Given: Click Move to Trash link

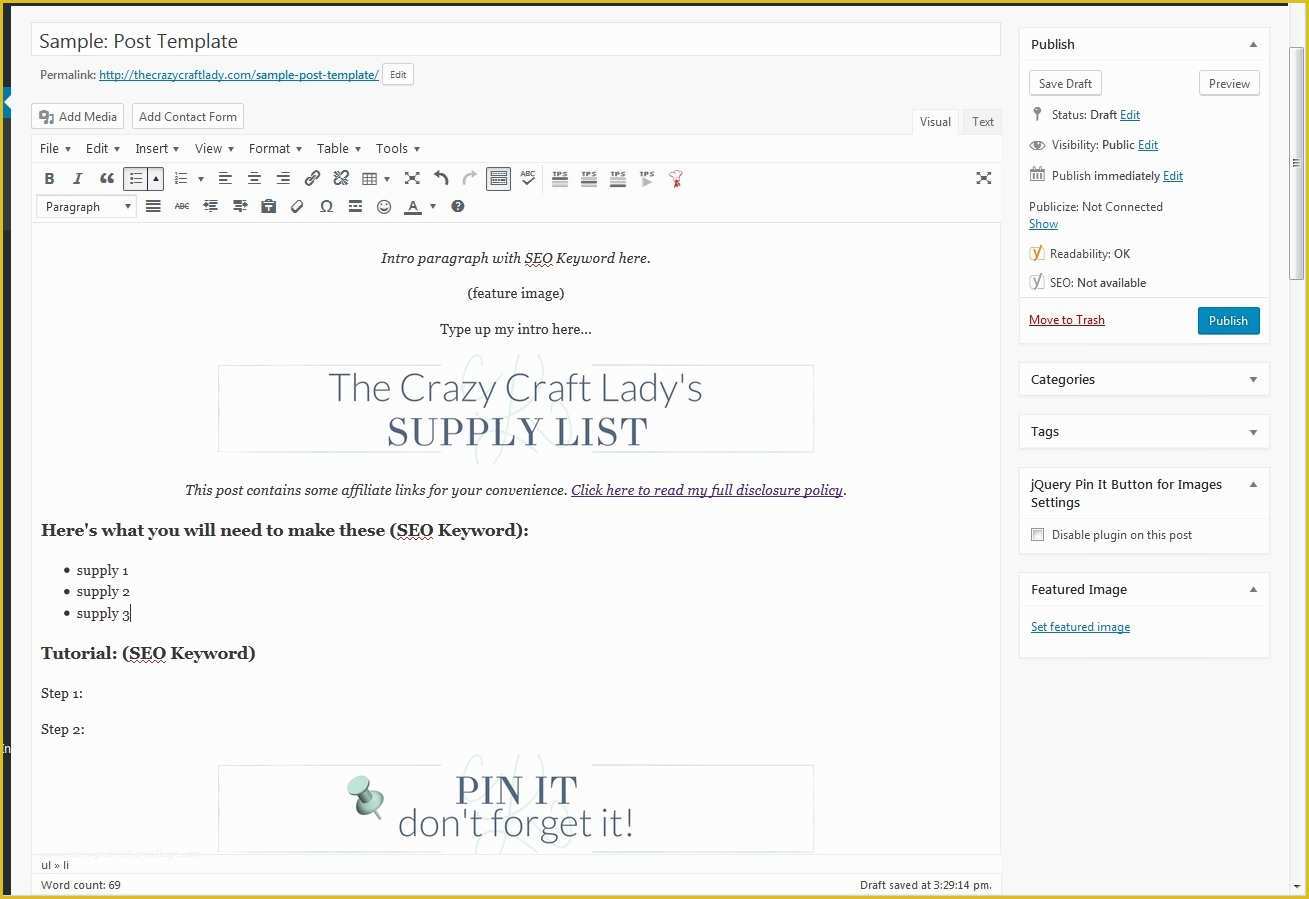Looking at the screenshot, I should [x=1067, y=320].
